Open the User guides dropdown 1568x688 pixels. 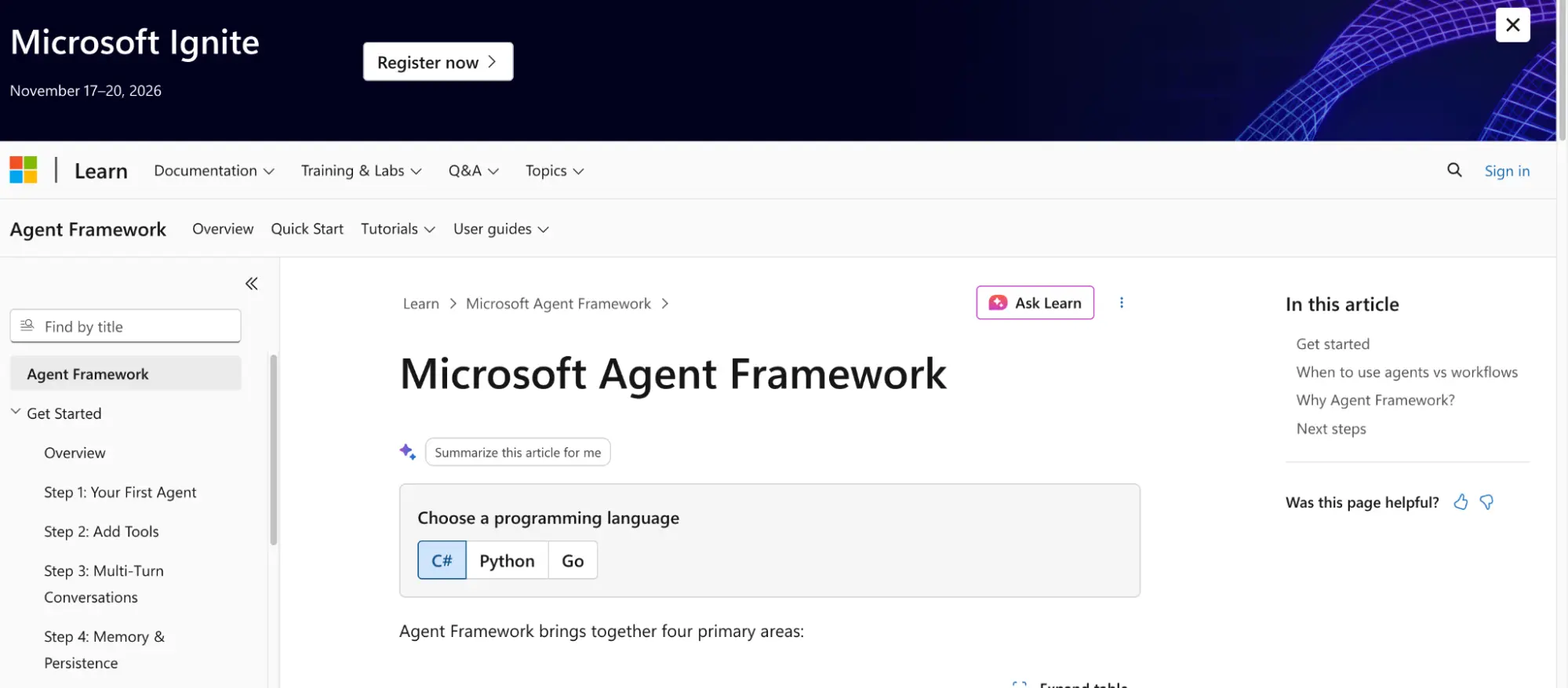(x=501, y=229)
